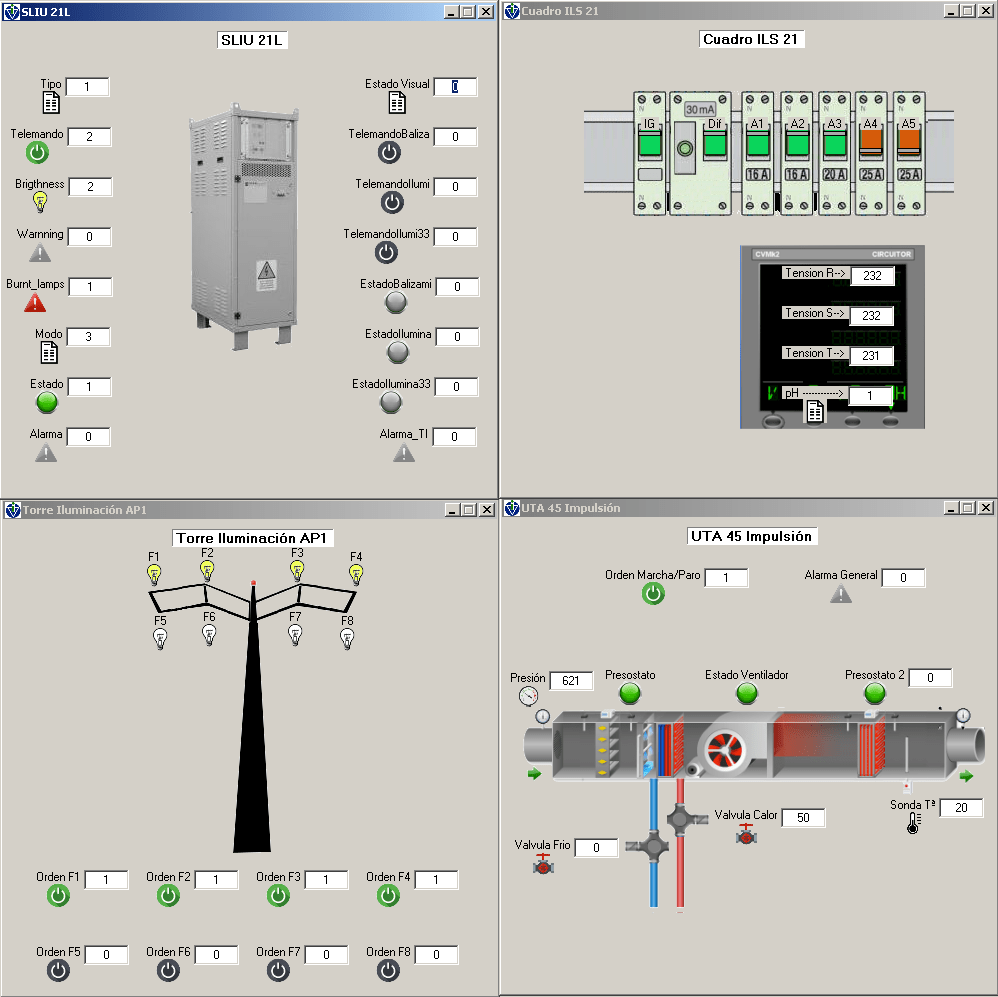The image size is (998, 997).
Task: Click the Tipo document icon in SLIU 21L
Action: click(51, 103)
